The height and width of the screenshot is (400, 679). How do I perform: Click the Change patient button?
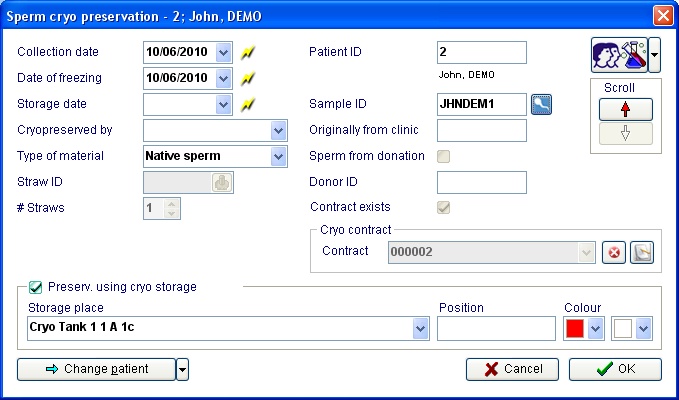(97, 369)
